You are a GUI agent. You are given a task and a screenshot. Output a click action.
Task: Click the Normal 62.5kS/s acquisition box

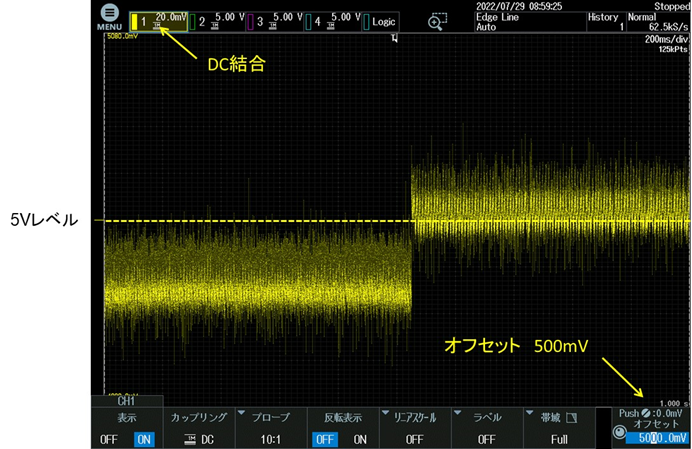pyautogui.click(x=658, y=22)
